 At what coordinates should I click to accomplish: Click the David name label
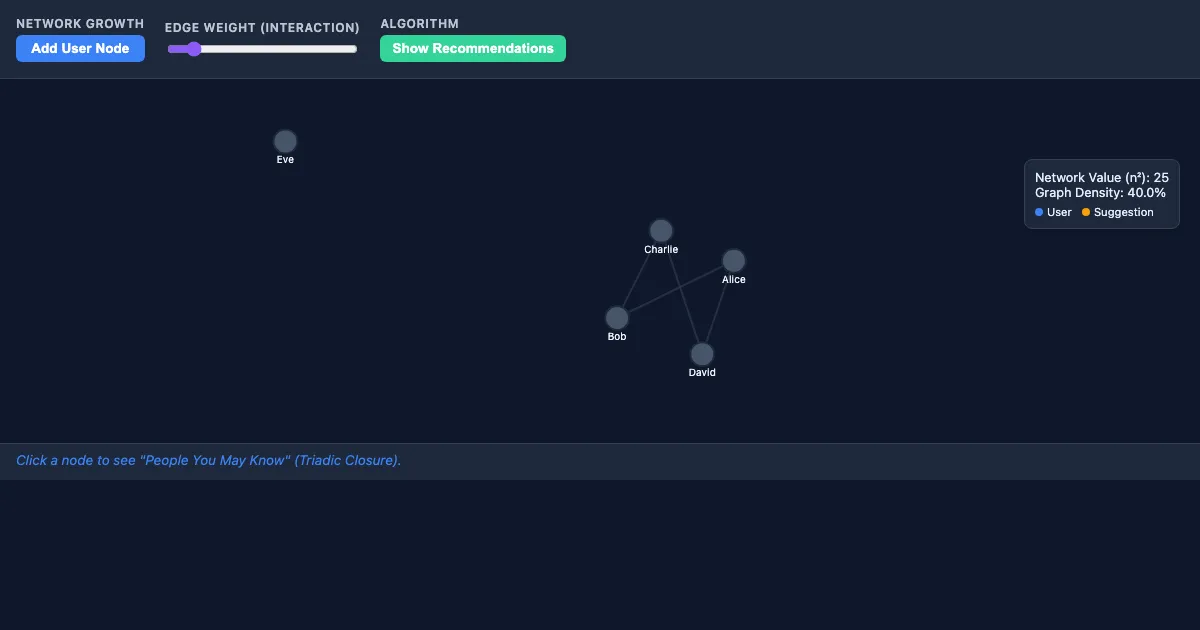[x=702, y=373]
